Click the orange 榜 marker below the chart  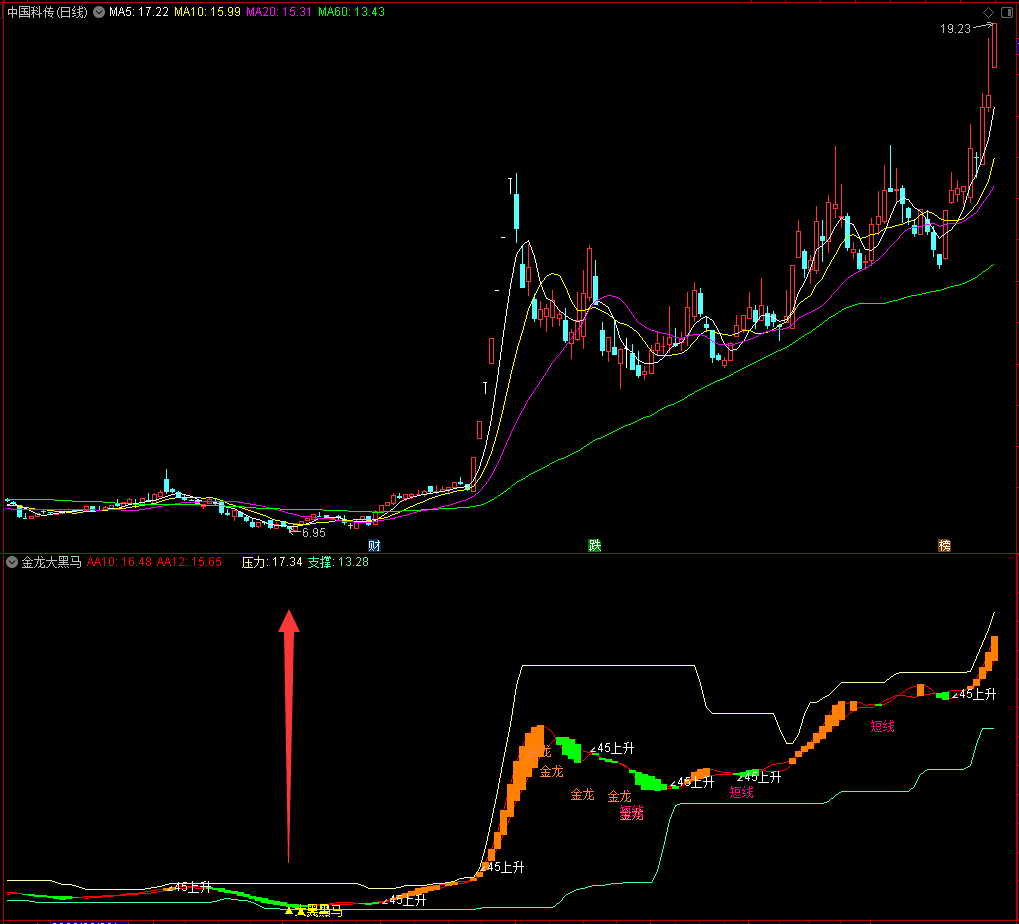click(944, 545)
